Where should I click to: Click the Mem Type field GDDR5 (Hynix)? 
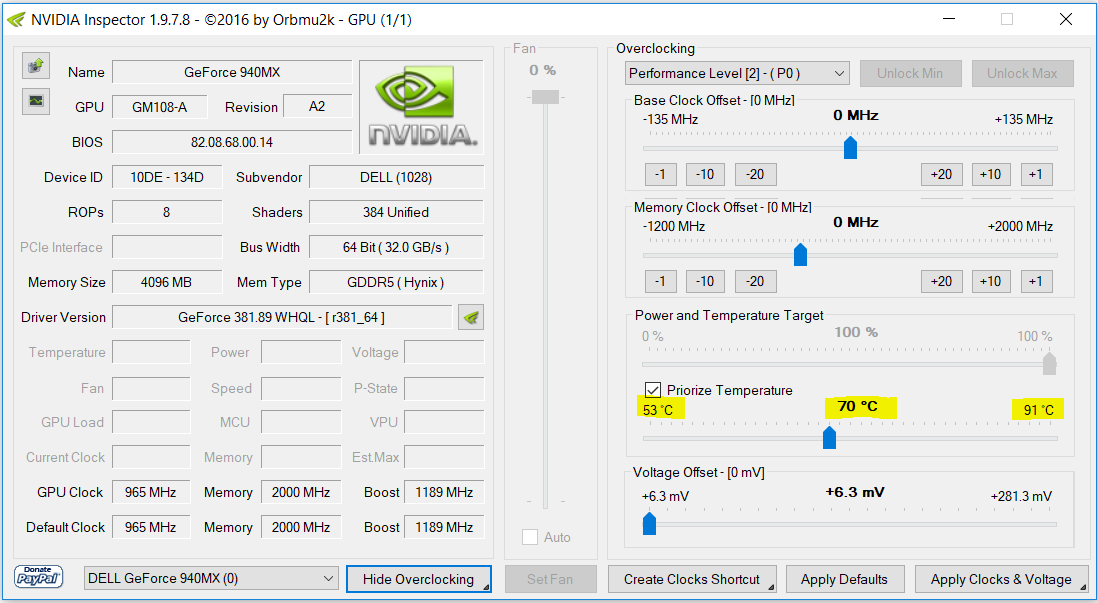click(396, 282)
